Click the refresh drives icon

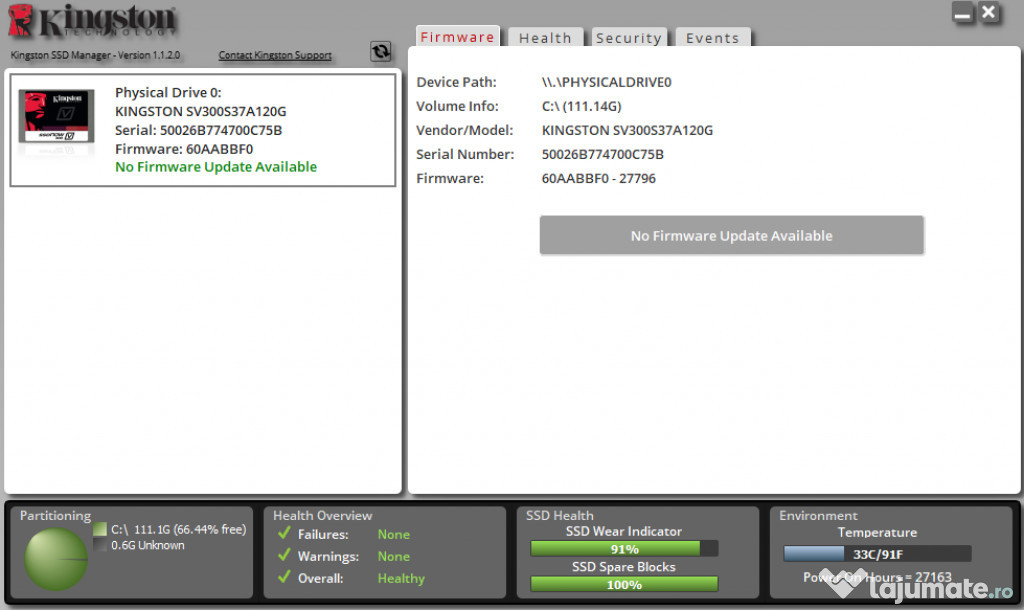tap(380, 52)
